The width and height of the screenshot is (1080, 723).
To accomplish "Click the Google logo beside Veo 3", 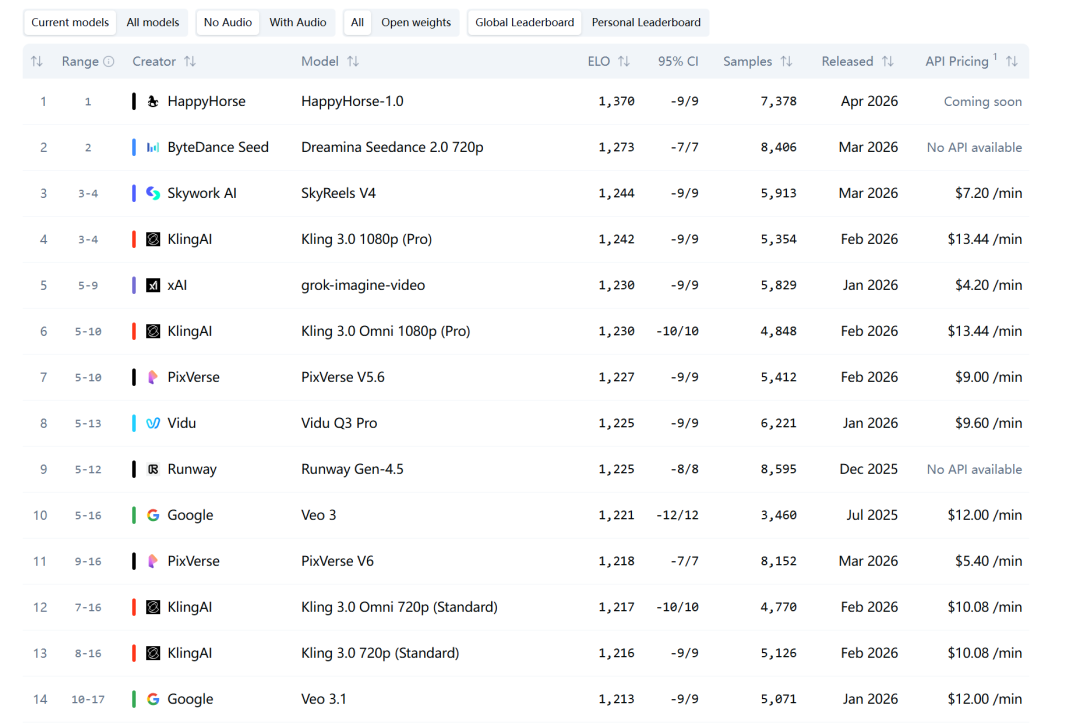I will [x=153, y=515].
